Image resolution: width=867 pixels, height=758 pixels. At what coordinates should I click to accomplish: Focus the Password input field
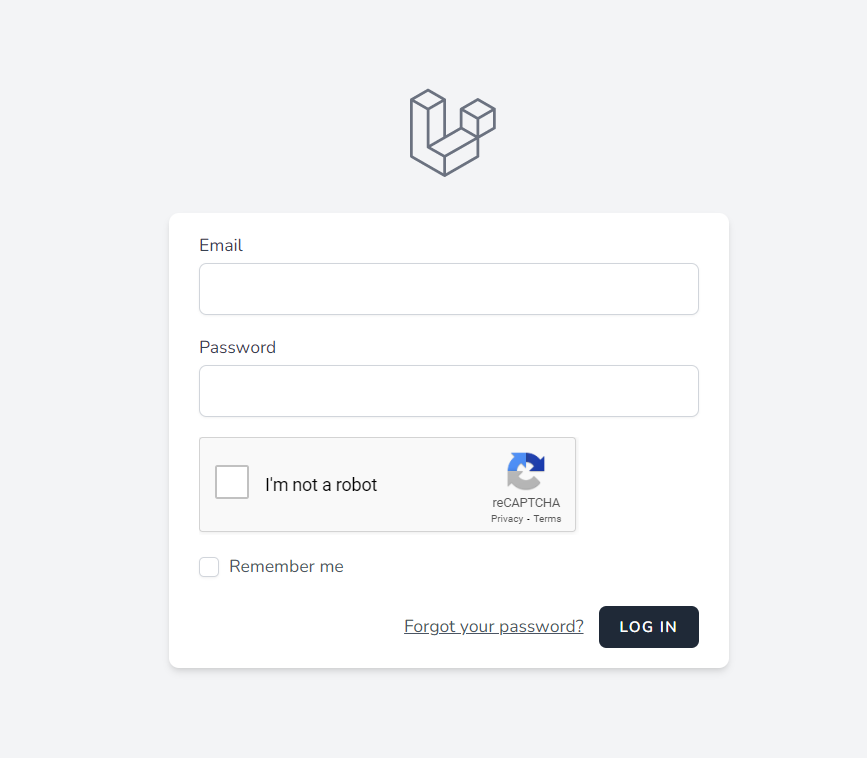(x=448, y=391)
